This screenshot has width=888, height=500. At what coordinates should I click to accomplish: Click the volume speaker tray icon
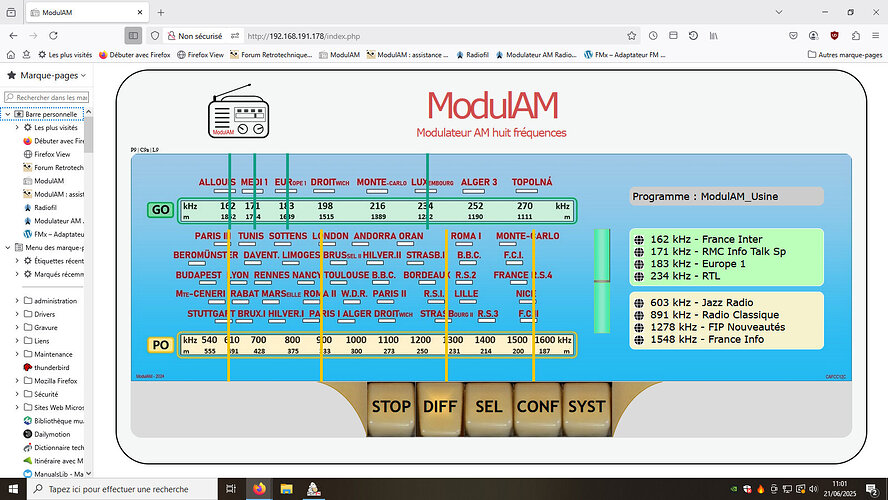(814, 489)
